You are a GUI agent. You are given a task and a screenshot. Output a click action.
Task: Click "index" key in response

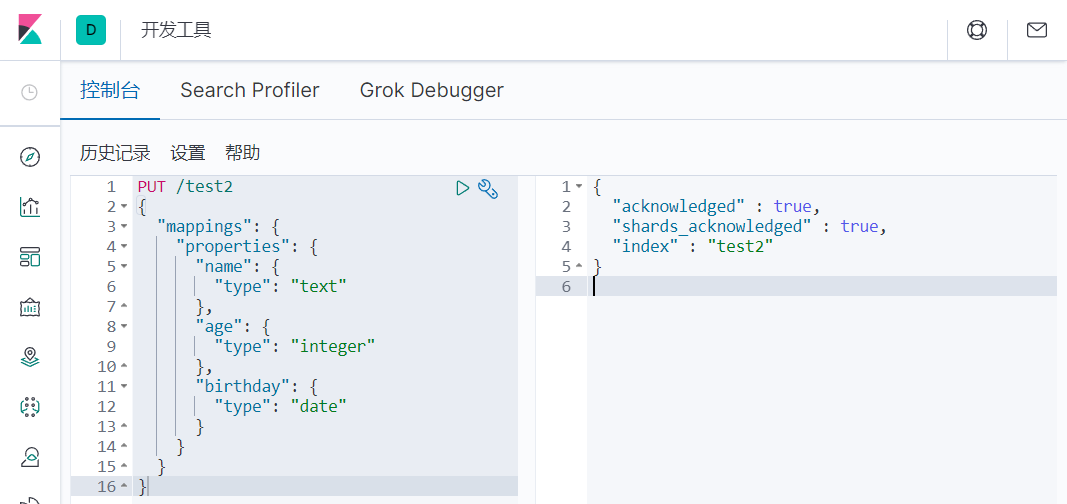pos(646,246)
